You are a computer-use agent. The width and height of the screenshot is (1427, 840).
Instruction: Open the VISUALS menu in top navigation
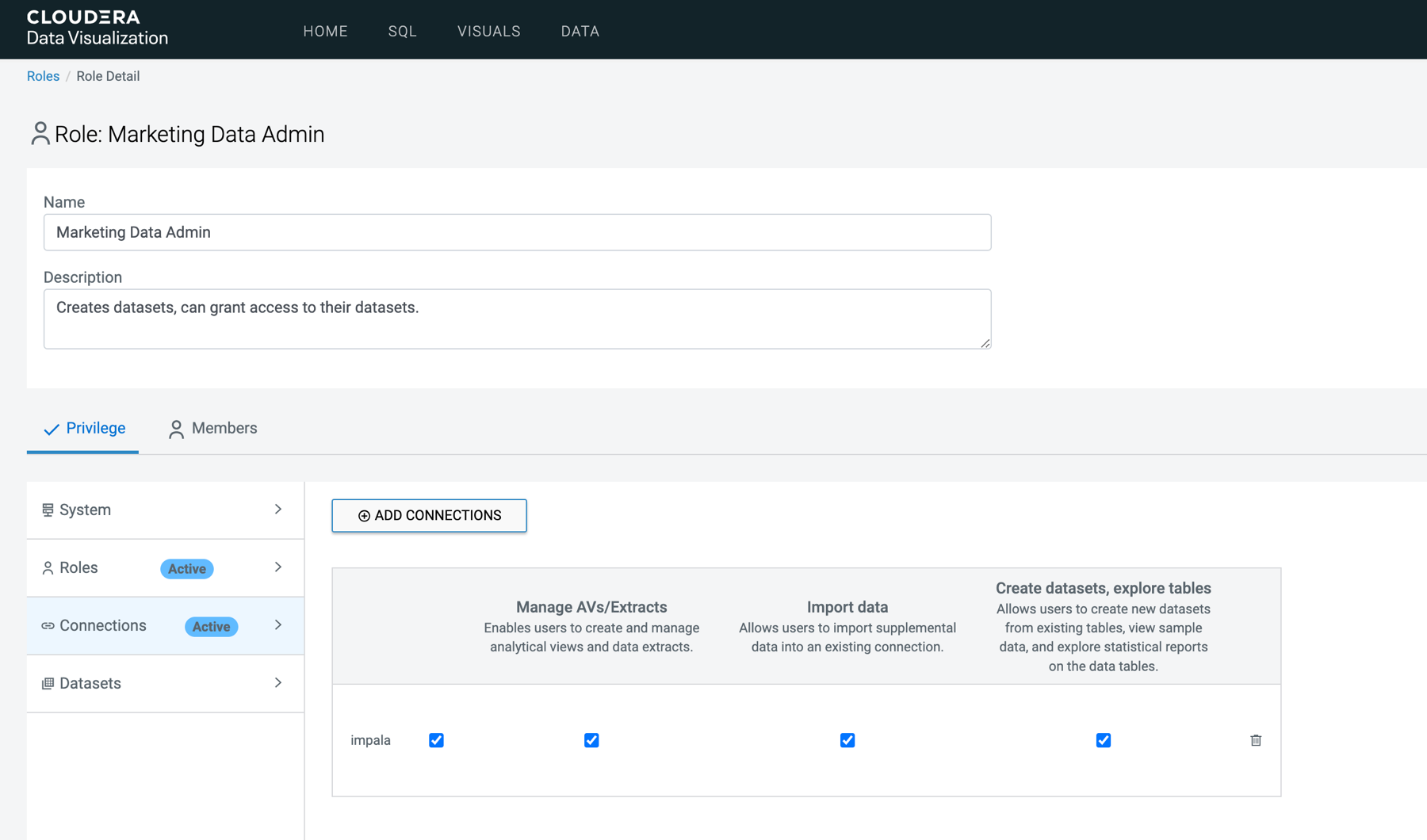488,31
